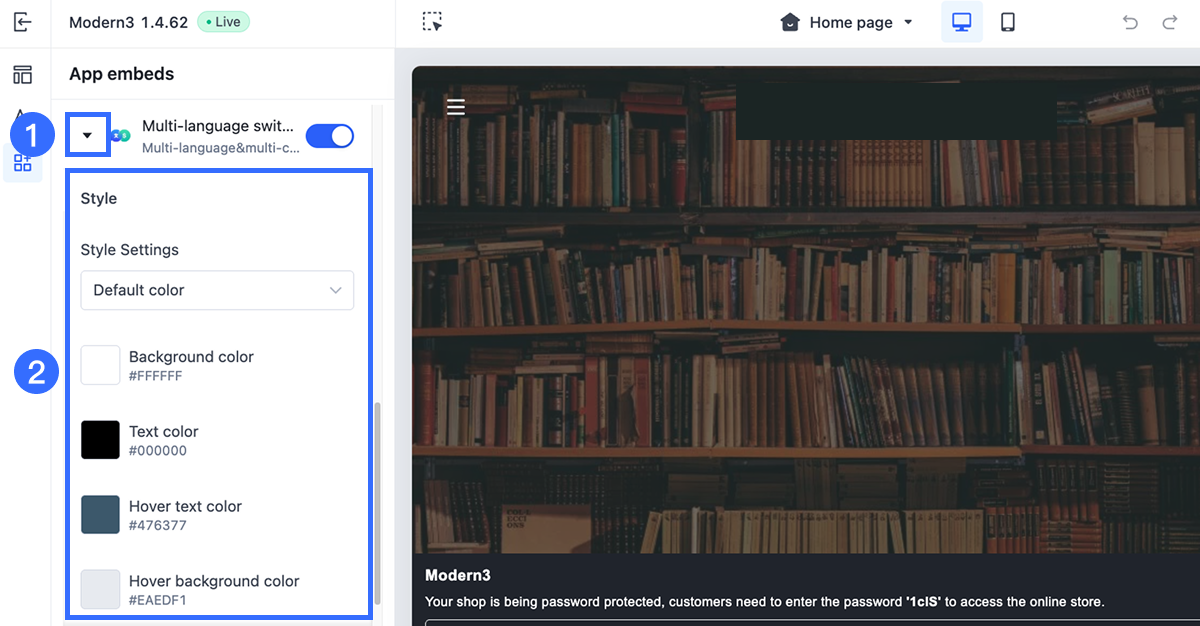Click the Modern3 store title in preview
Viewport: 1200px width, 626px height.
458,575
